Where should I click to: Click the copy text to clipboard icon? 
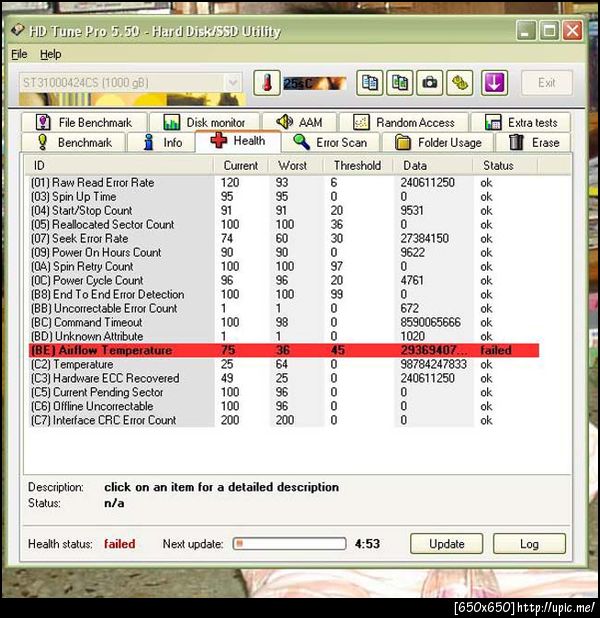pyautogui.click(x=369, y=83)
